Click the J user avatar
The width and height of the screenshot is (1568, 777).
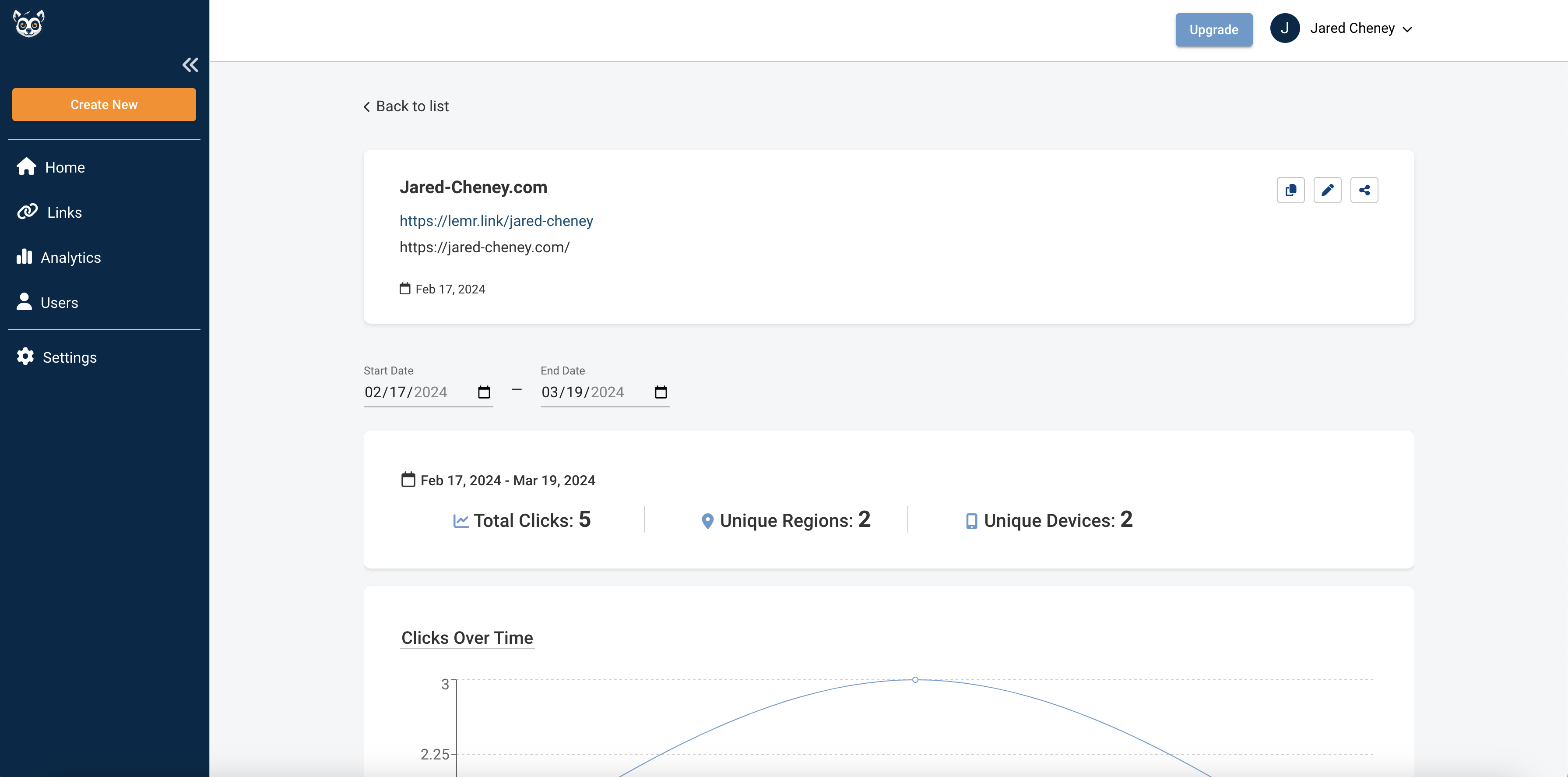pyautogui.click(x=1285, y=28)
